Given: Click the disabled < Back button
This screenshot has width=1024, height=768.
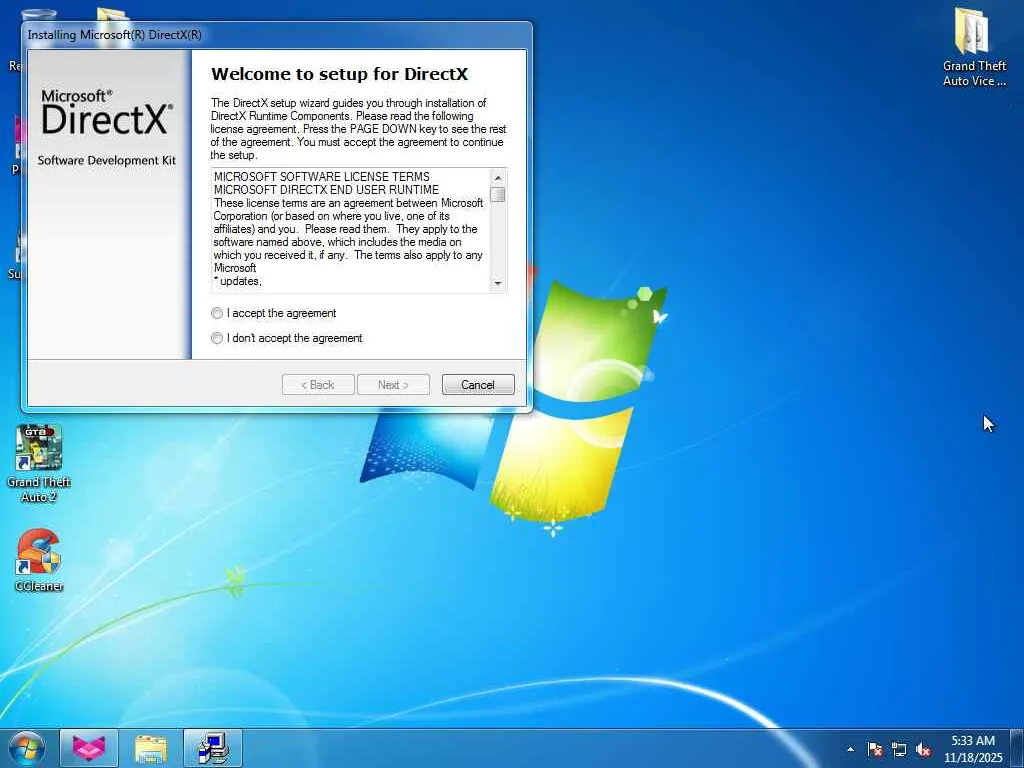Looking at the screenshot, I should [x=318, y=385].
